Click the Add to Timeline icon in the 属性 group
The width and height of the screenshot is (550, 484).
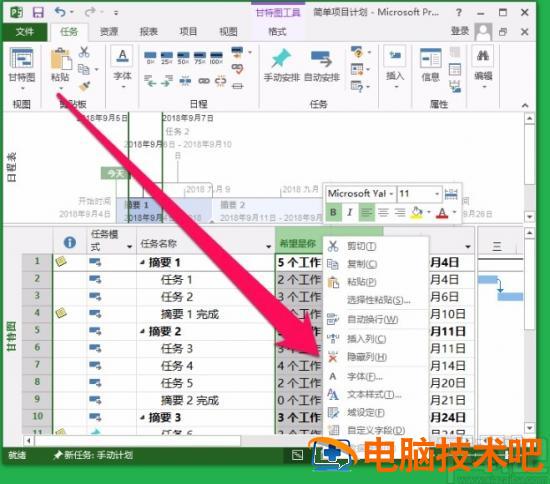tap(455, 86)
